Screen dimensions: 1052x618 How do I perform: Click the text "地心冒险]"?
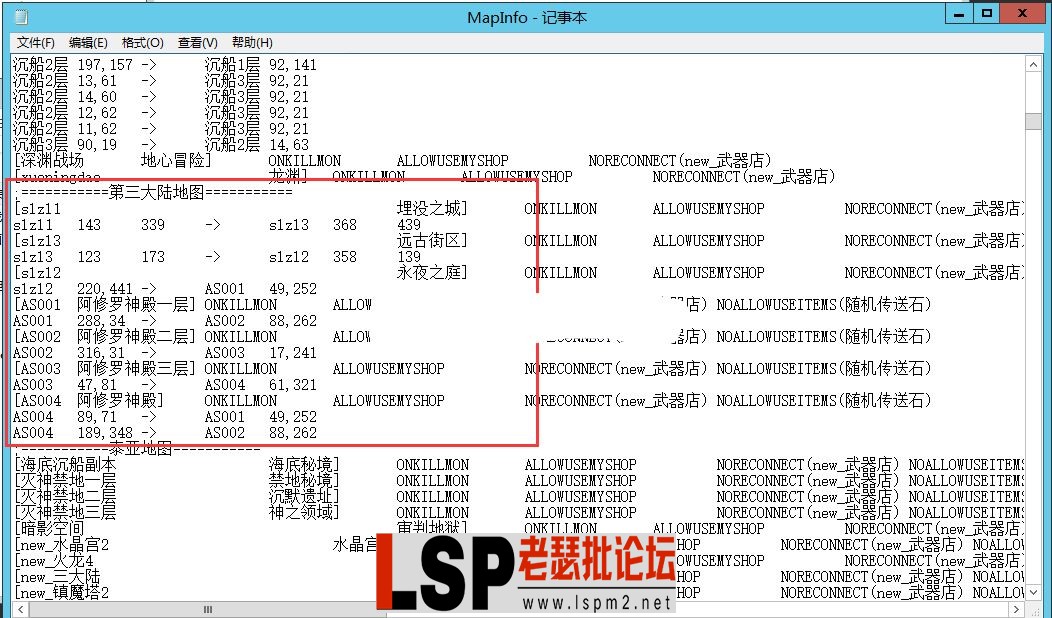pos(176,160)
